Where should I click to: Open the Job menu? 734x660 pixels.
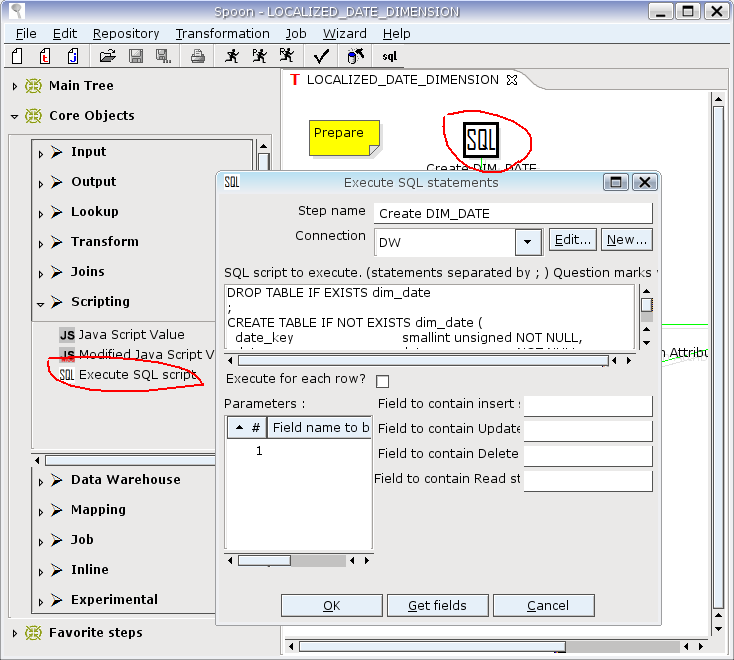296,34
